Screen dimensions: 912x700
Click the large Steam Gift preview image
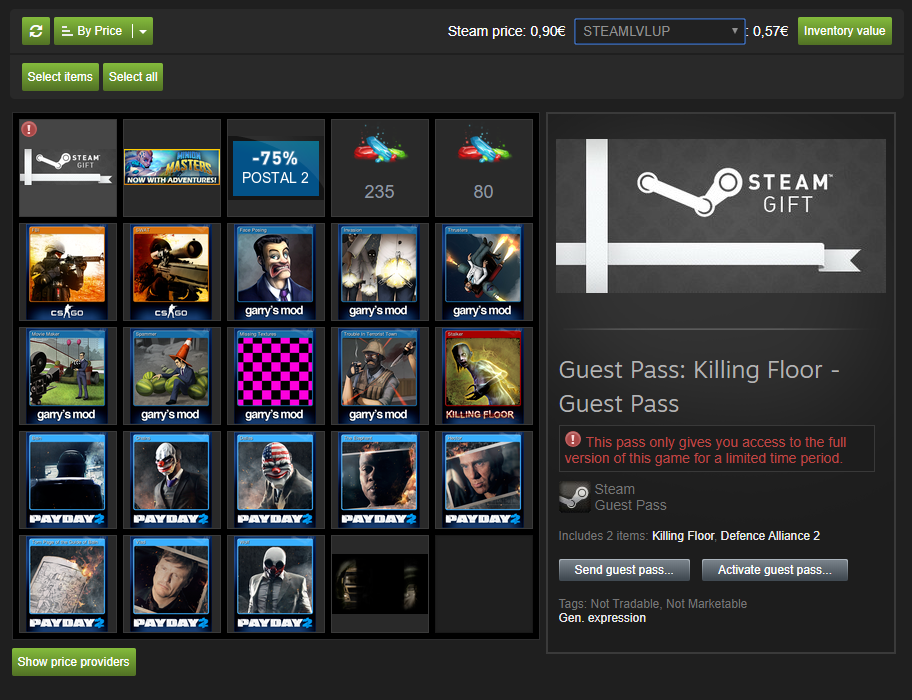(x=721, y=216)
